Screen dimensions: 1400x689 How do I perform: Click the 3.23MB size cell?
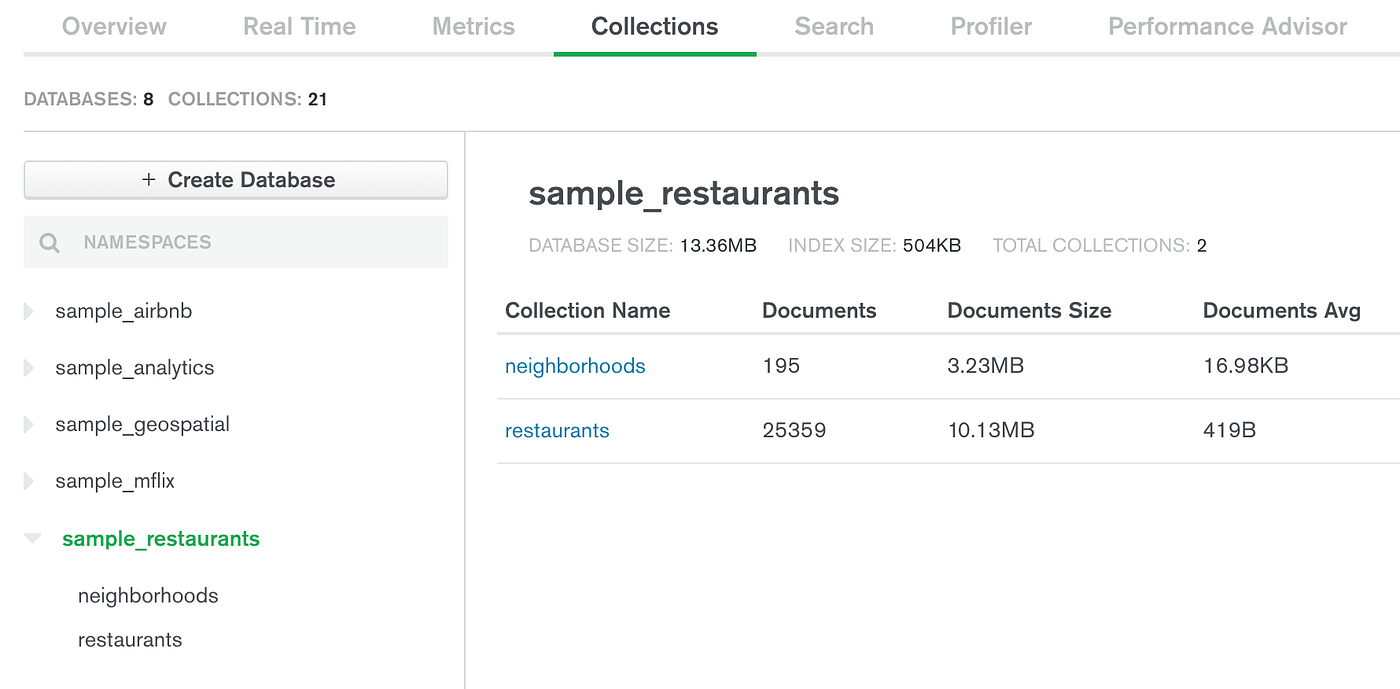tap(985, 366)
